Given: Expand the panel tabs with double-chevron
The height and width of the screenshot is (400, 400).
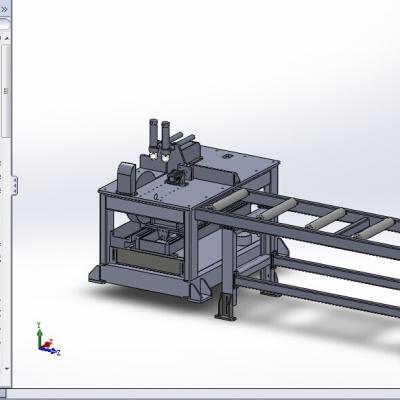Looking at the screenshot, I should [x=4, y=9].
